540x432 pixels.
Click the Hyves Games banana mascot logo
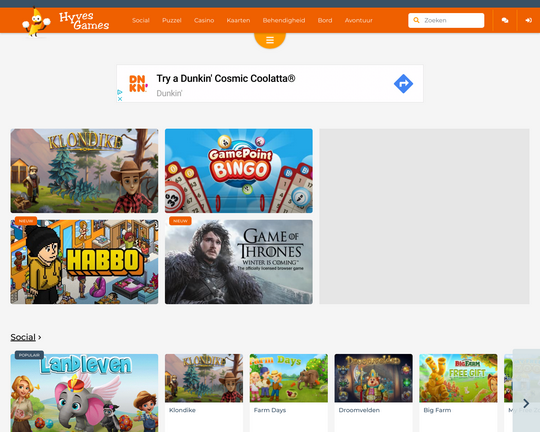pyautogui.click(x=36, y=22)
